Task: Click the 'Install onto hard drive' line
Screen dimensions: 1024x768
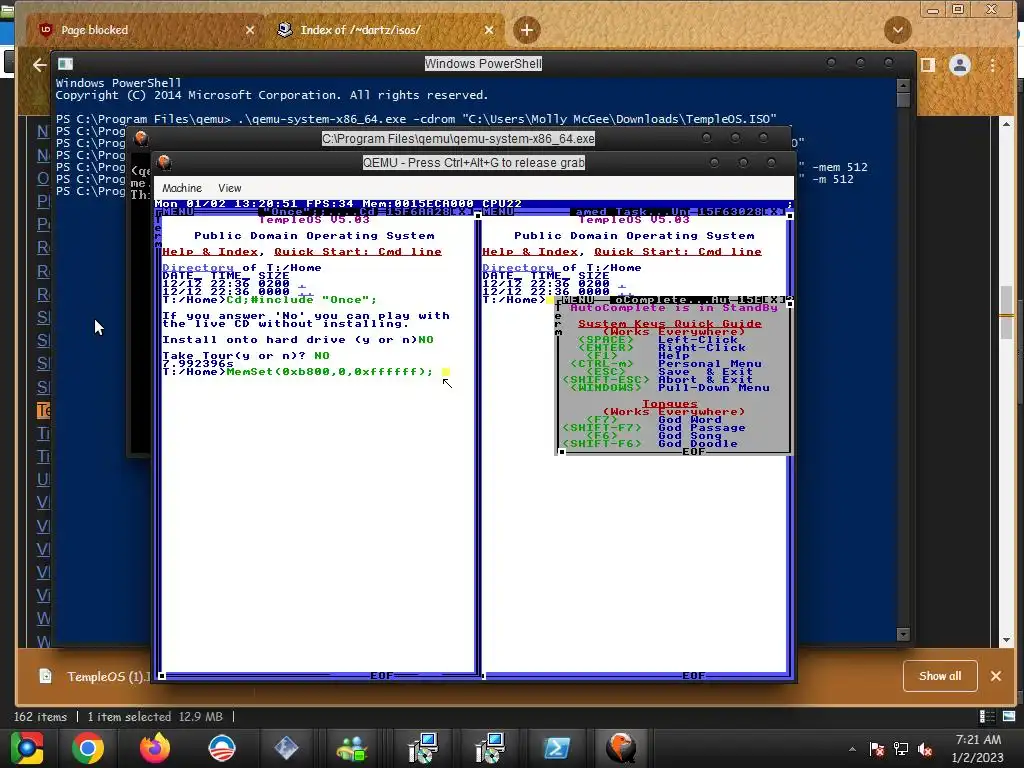Action: (x=298, y=340)
